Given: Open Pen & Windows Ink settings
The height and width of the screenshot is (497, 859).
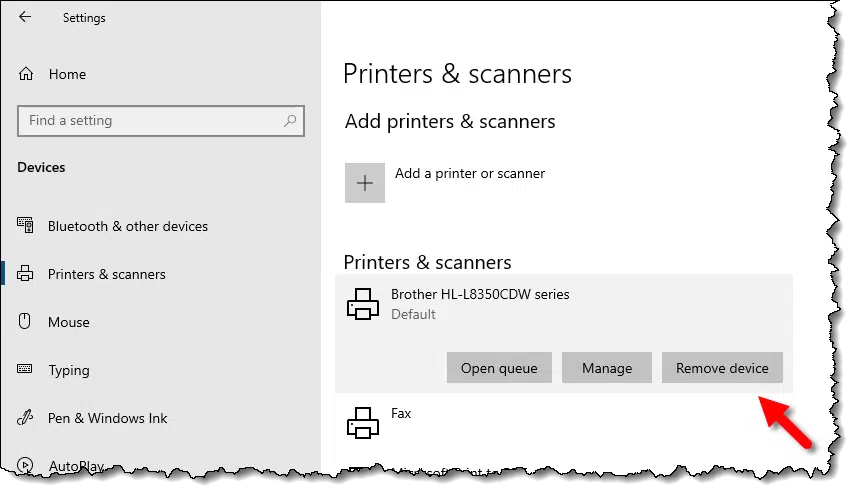Looking at the screenshot, I should click(x=107, y=418).
